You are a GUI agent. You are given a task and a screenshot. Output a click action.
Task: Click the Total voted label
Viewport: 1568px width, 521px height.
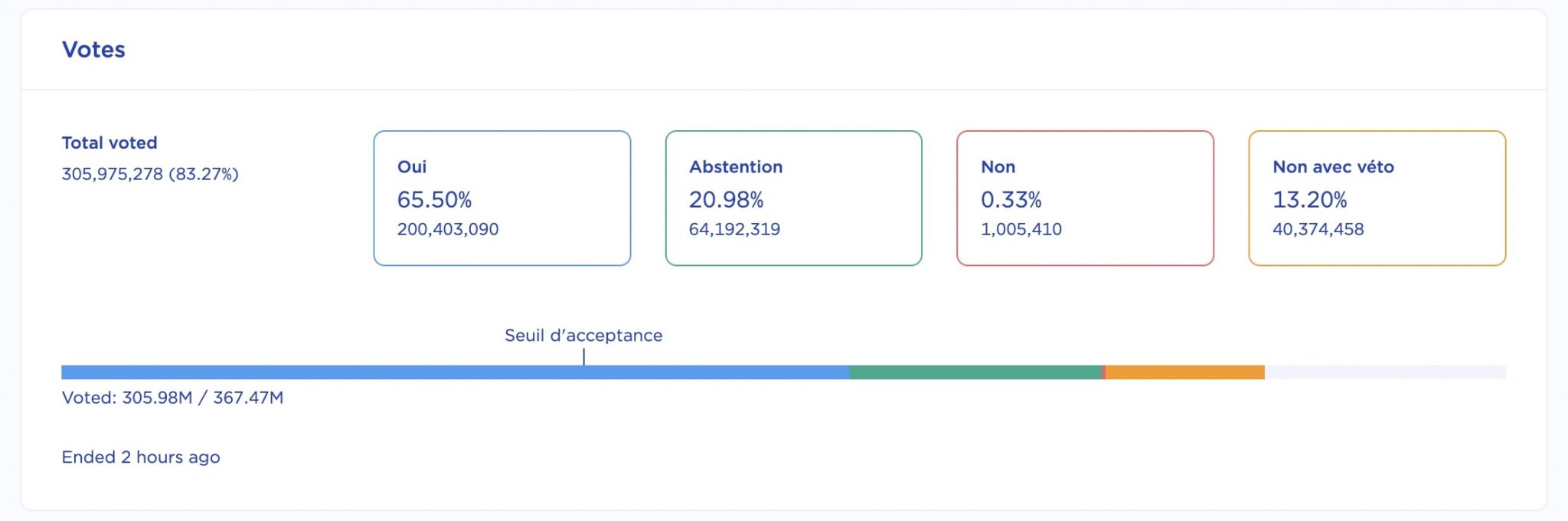point(109,143)
